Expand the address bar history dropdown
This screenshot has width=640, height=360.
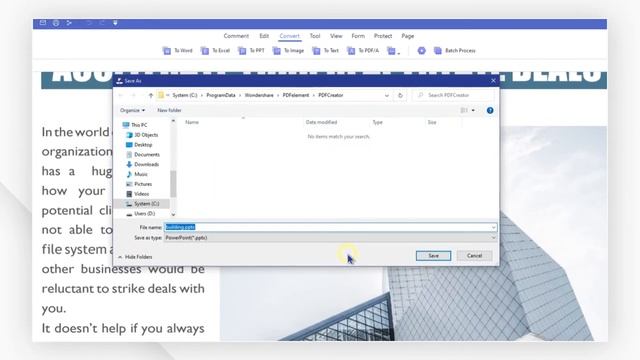tap(387, 96)
